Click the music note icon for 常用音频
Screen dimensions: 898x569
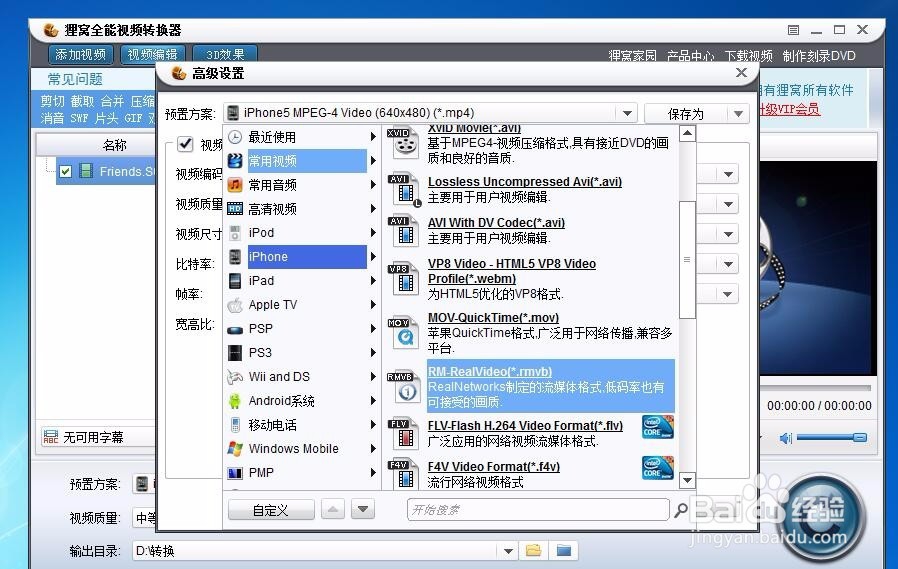(235, 185)
